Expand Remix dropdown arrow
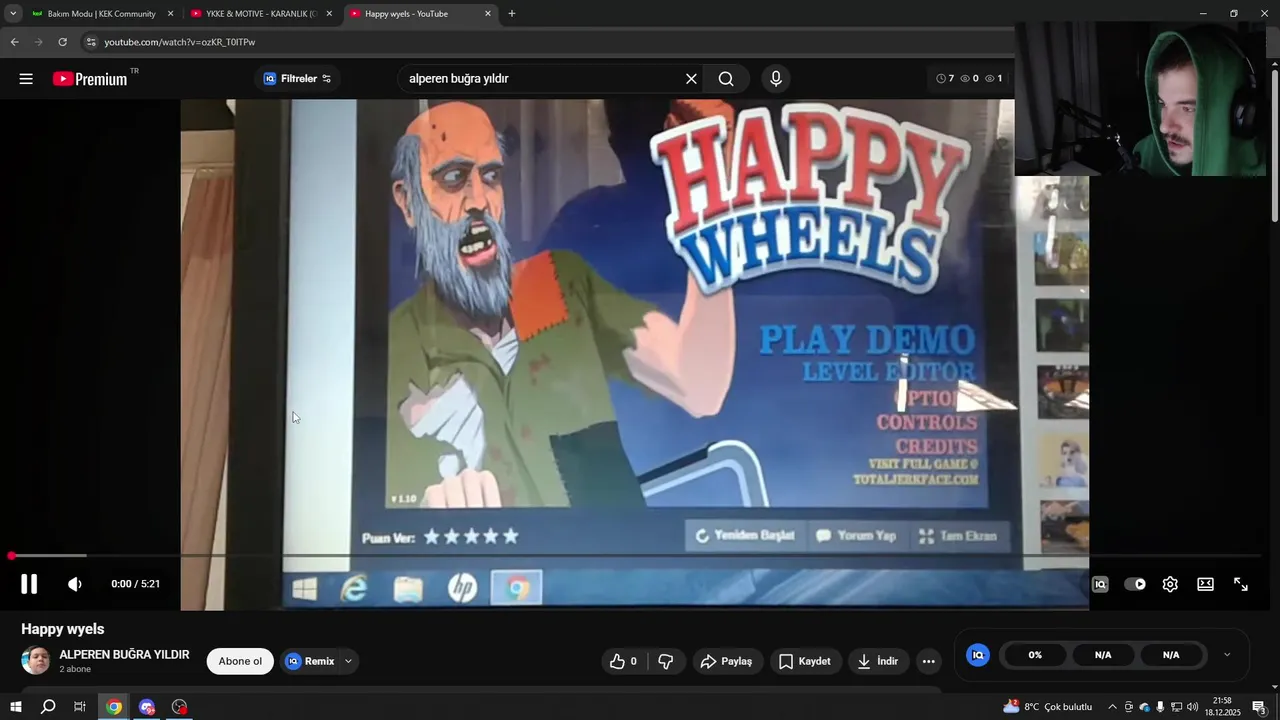Screen dimensions: 1280x720 pyautogui.click(x=348, y=661)
